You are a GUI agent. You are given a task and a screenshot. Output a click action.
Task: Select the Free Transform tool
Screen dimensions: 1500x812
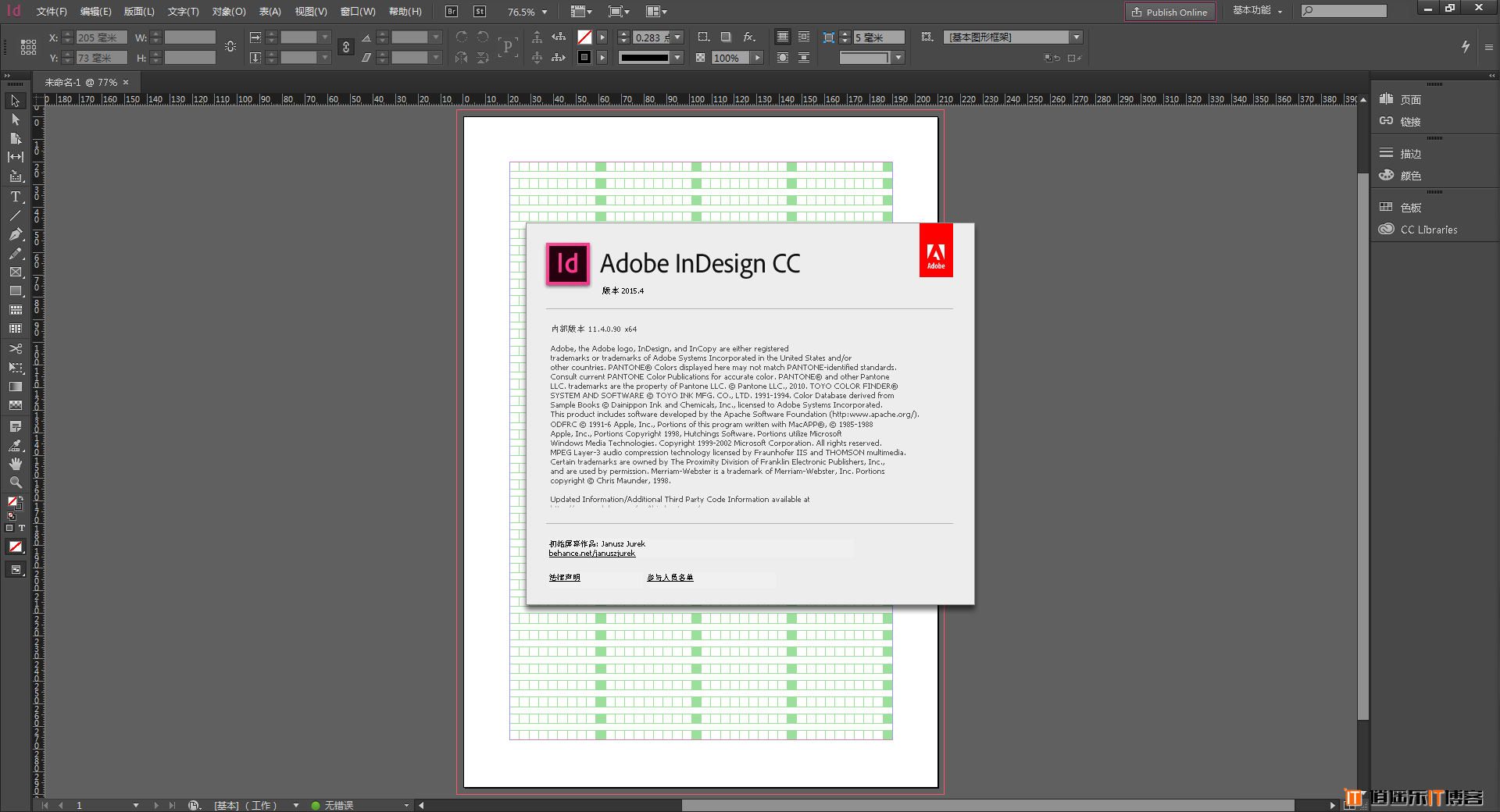click(15, 367)
